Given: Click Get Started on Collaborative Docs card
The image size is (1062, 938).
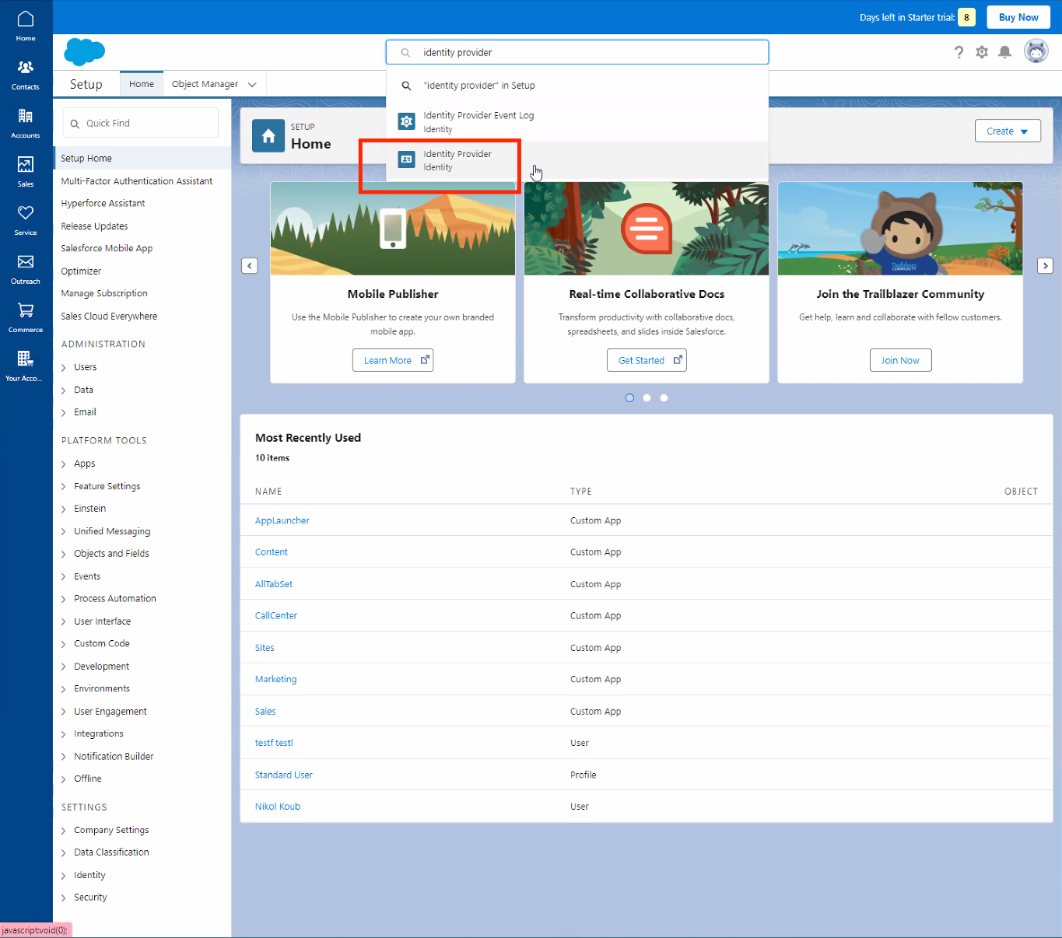Looking at the screenshot, I should (x=647, y=360).
